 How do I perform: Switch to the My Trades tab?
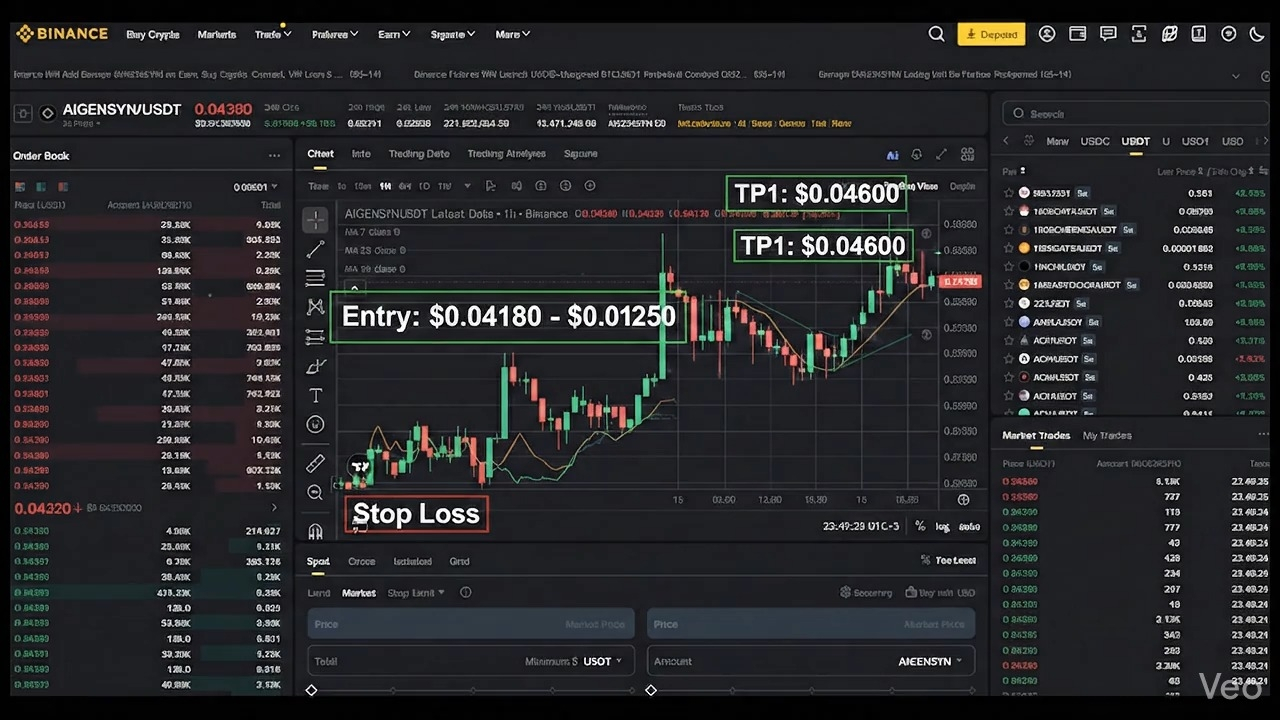click(x=1107, y=435)
